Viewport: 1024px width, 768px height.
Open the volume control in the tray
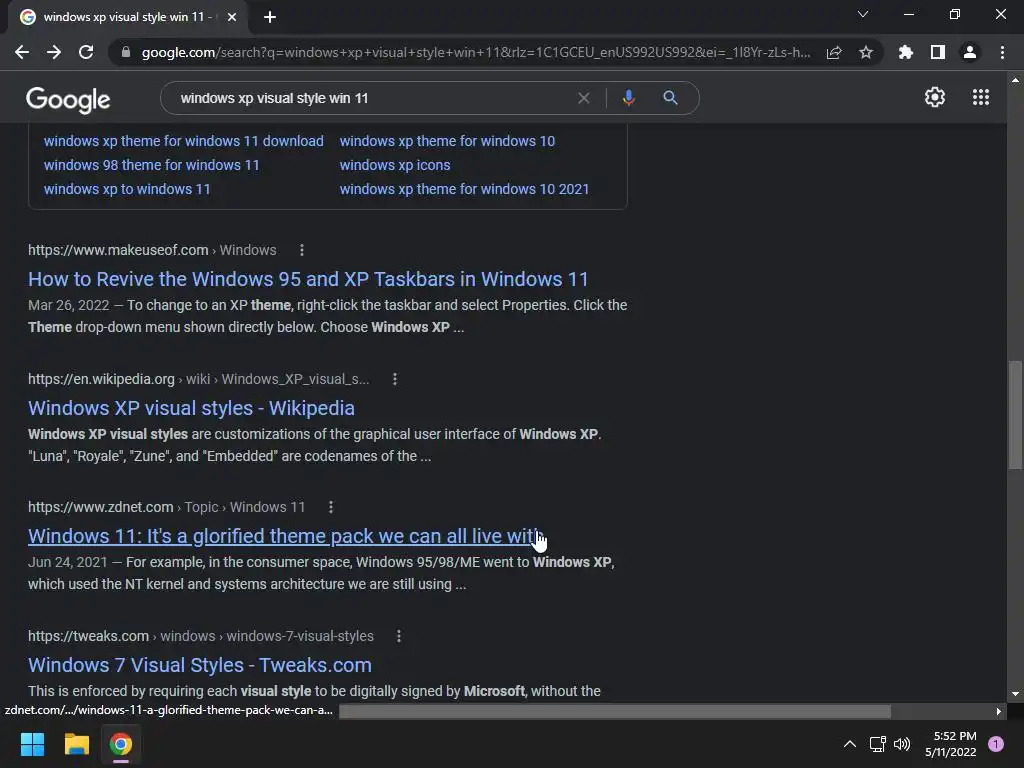[x=902, y=744]
